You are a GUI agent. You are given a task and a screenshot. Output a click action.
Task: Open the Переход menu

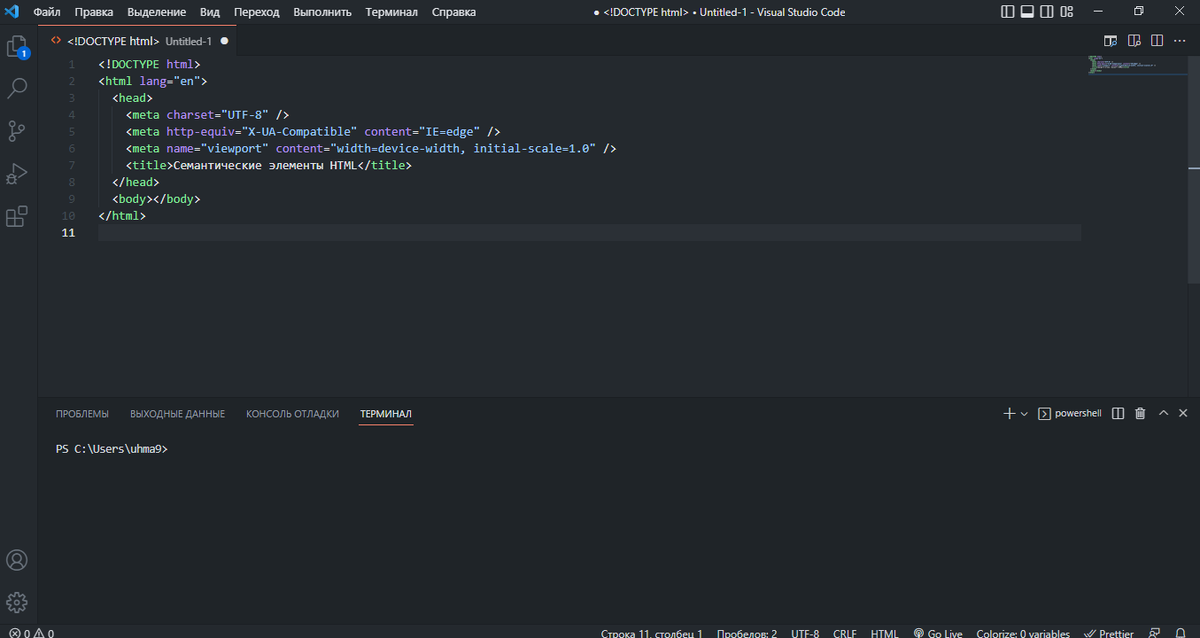coord(257,12)
